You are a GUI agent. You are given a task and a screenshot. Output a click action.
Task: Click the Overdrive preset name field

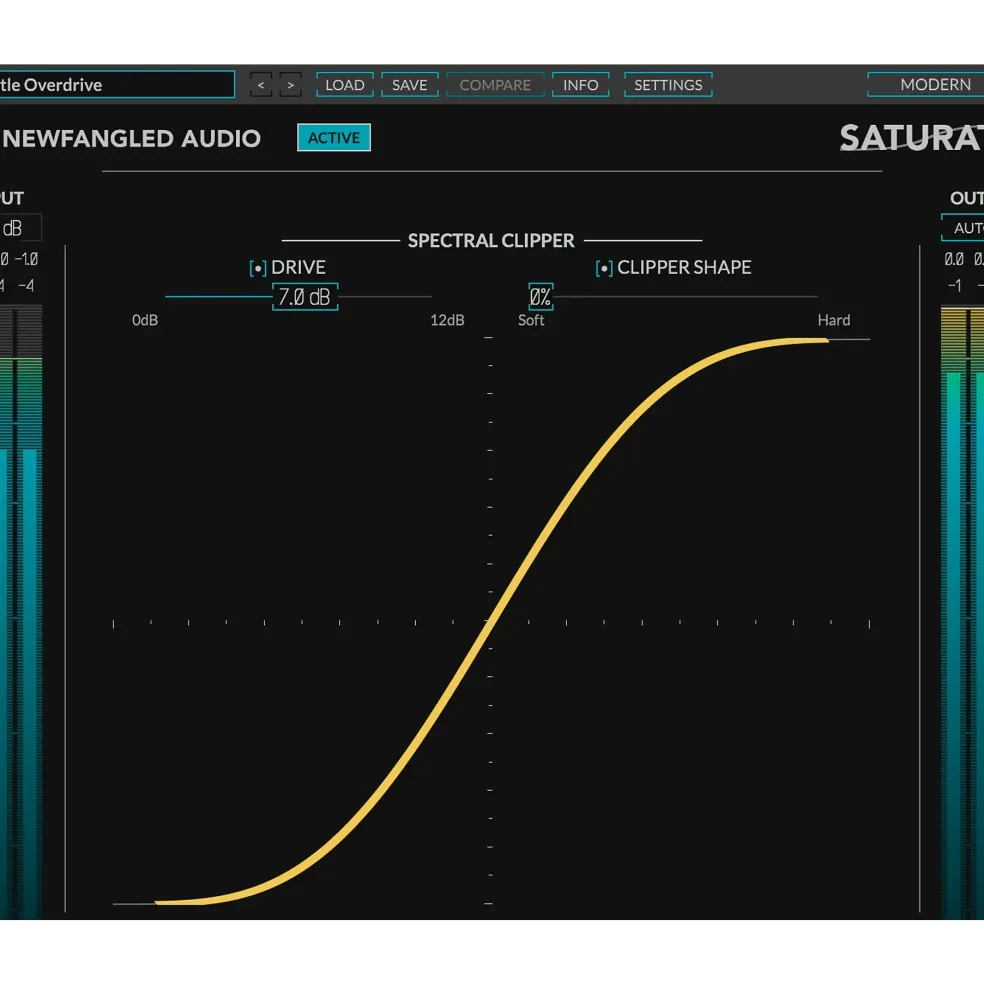117,85
